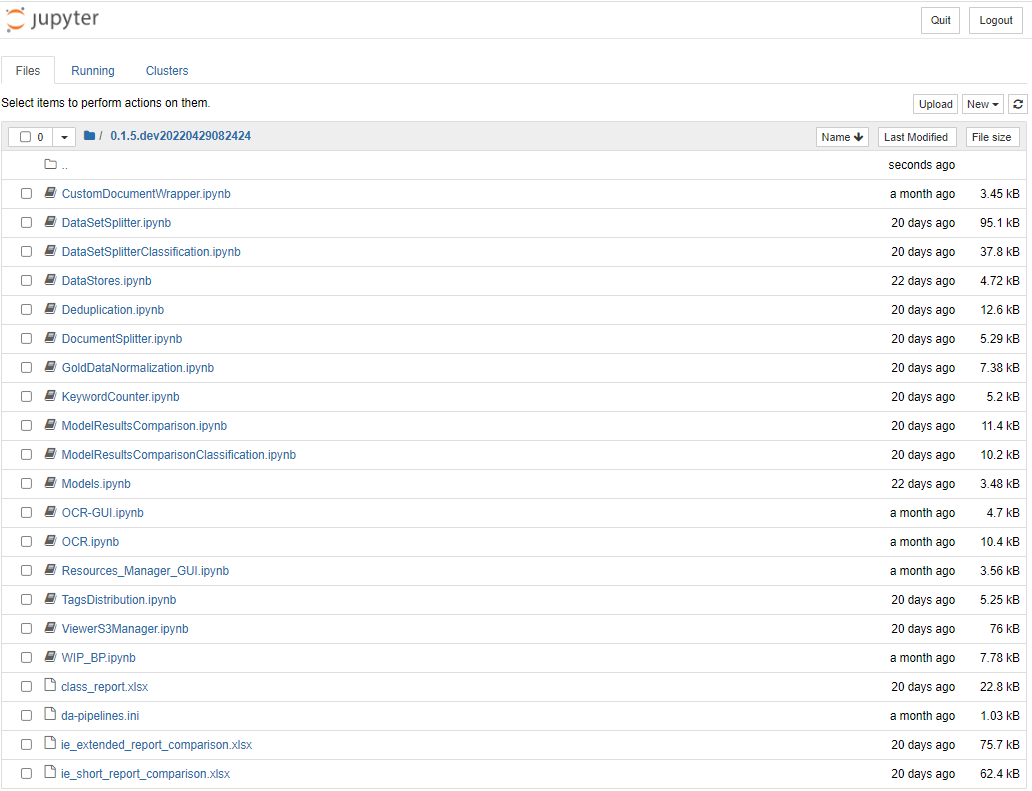Sort files by File size
The image size is (1032, 791).
click(x=991, y=137)
